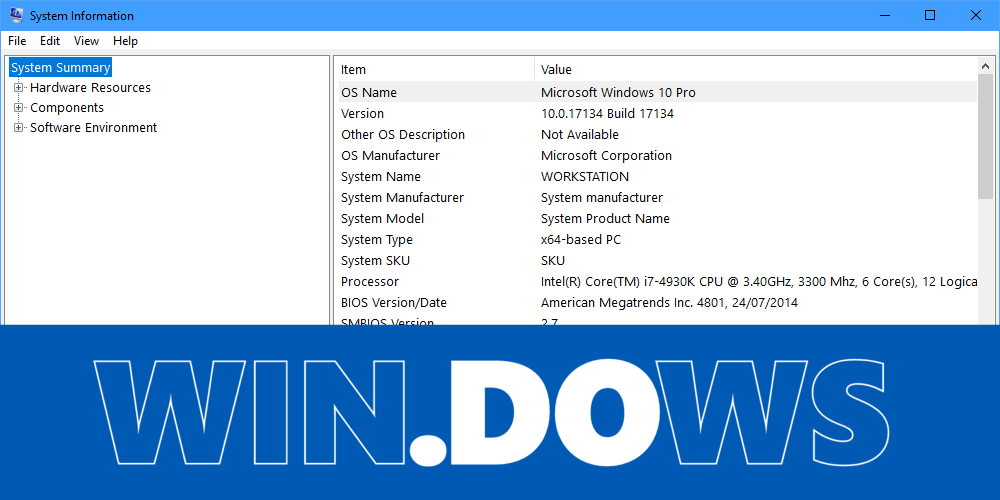Select System Summary in the tree

tap(61, 68)
